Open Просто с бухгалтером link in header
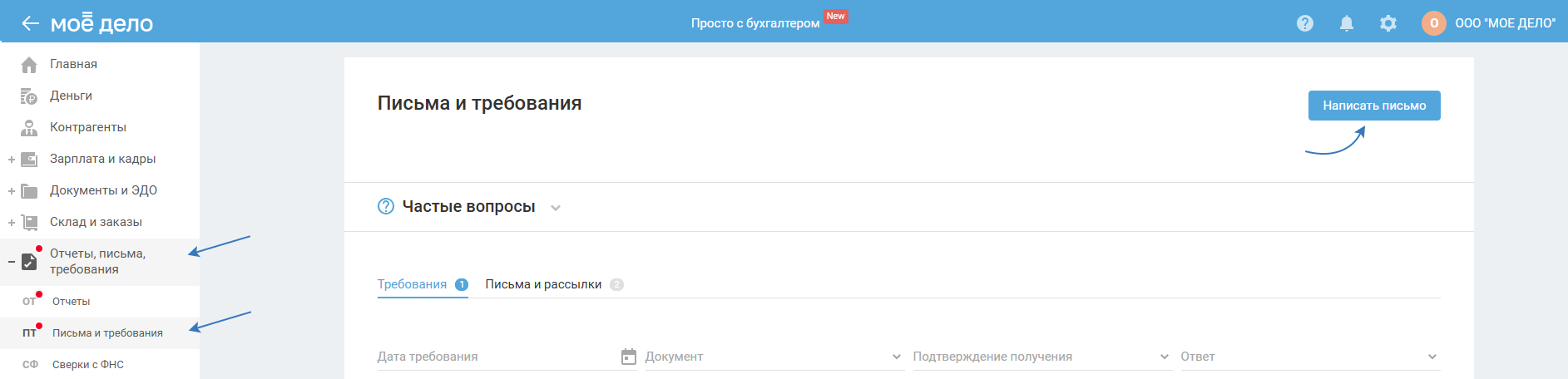This screenshot has height=379, width=1568. point(755,23)
